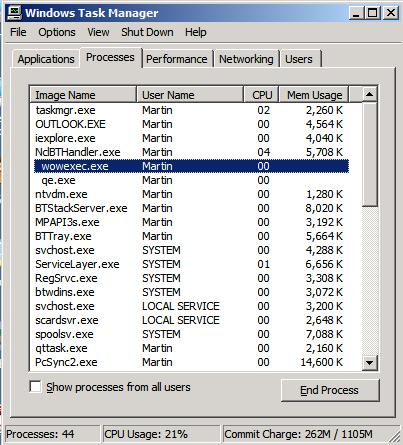Select the RegSrvc.exe process
The height and width of the screenshot is (445, 403).
click(x=192, y=278)
